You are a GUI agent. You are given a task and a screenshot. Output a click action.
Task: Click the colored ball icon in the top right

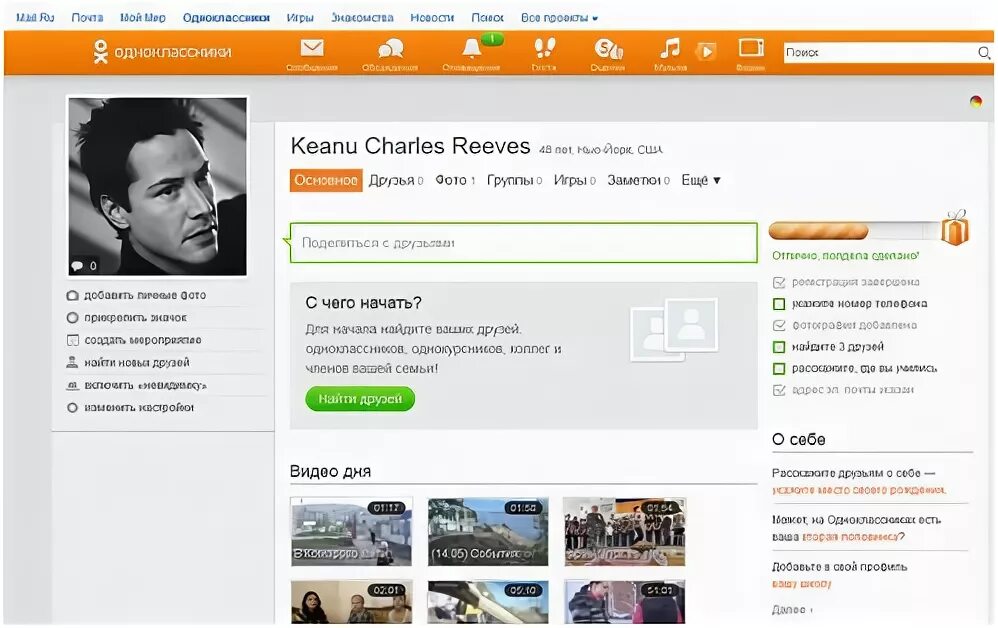(x=975, y=101)
